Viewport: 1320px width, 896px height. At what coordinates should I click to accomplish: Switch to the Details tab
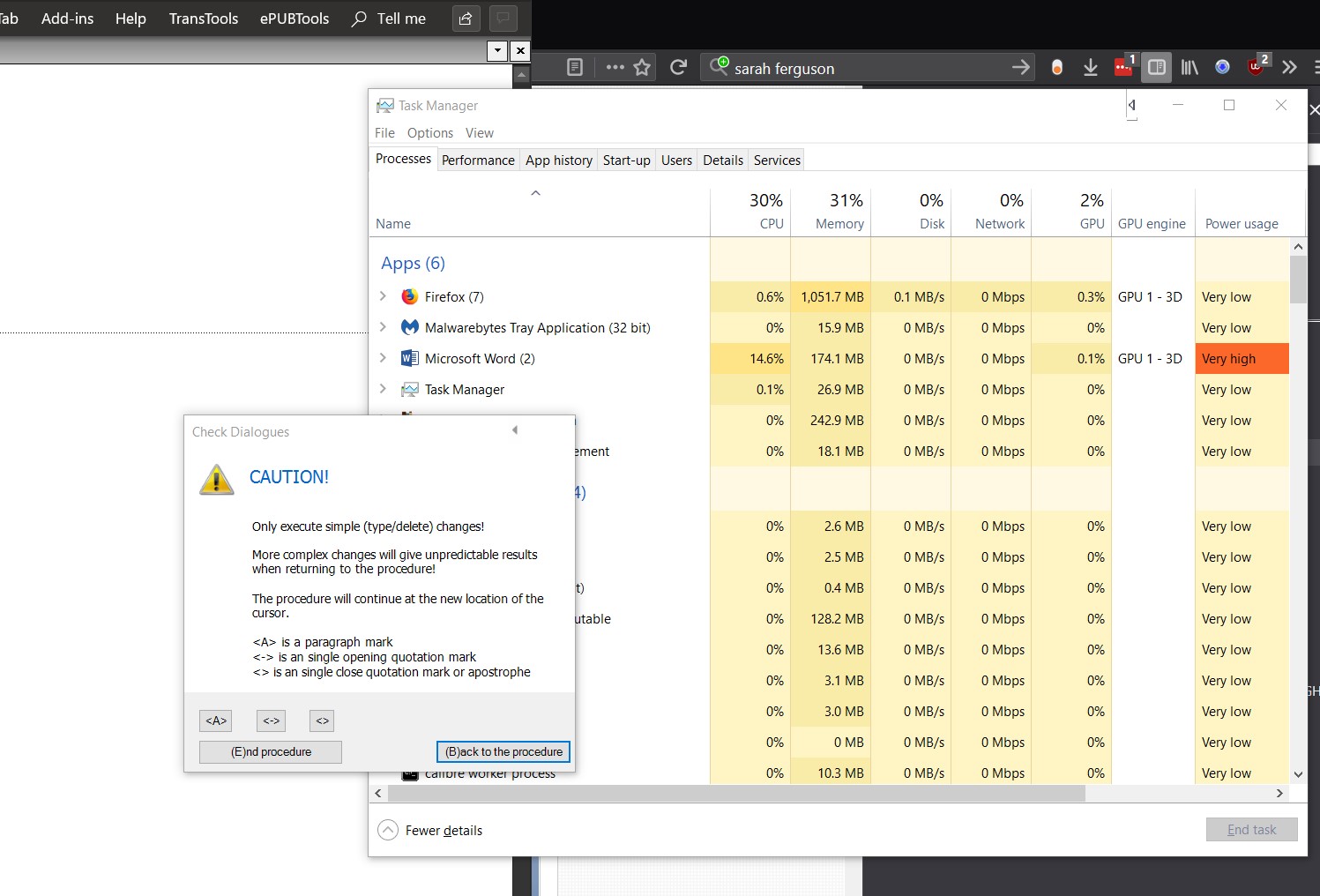tap(723, 161)
